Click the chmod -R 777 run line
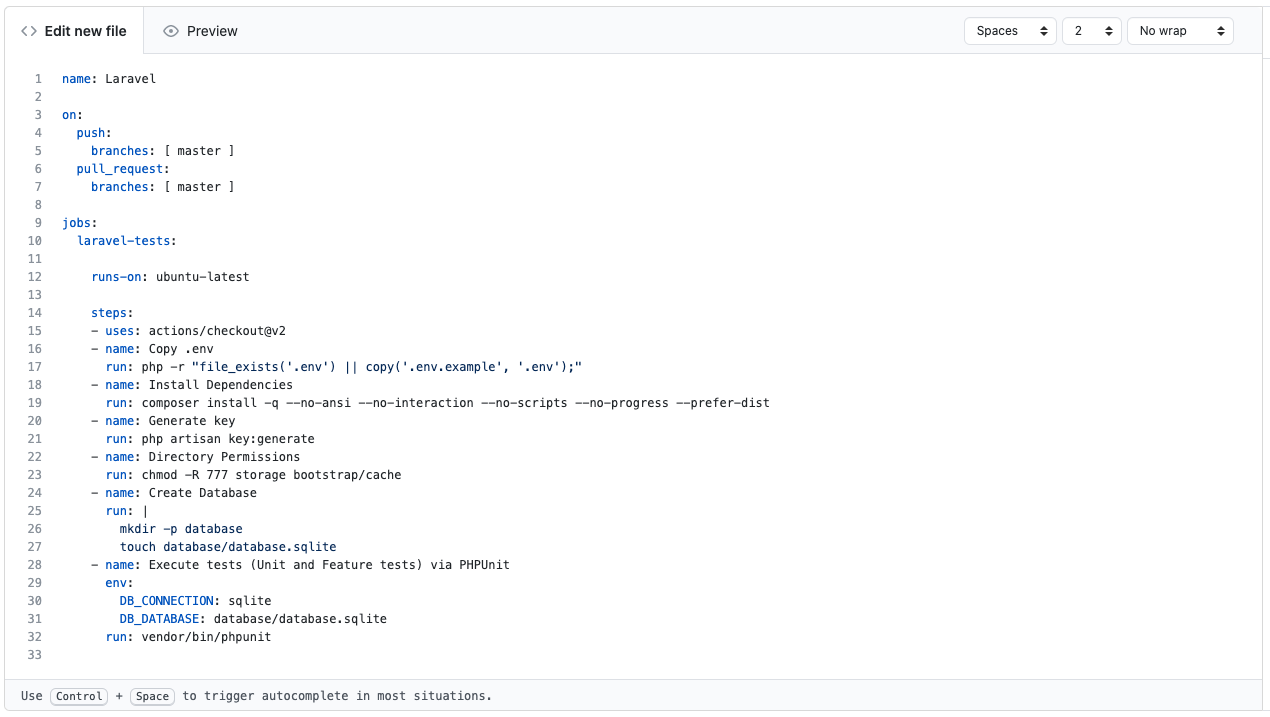The height and width of the screenshot is (717, 1270). coord(253,475)
